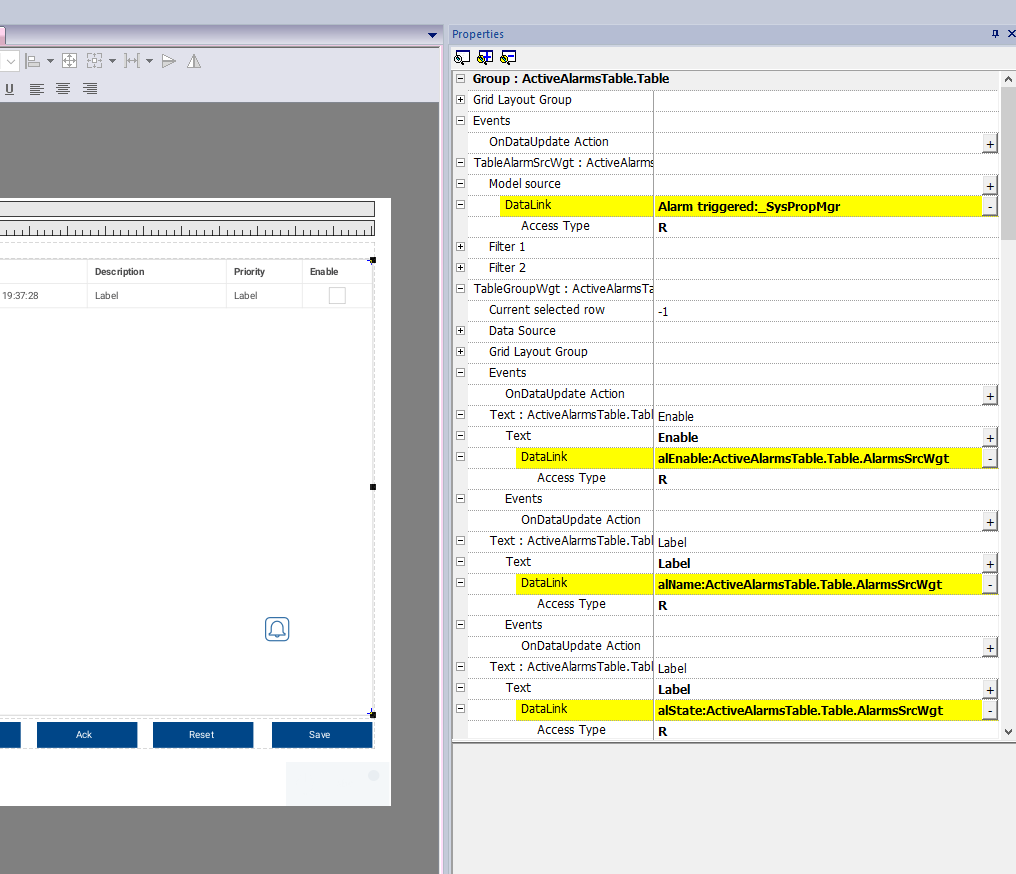Click the center/move four-arrow toolbar icon
The image size is (1016, 874).
coord(69,61)
